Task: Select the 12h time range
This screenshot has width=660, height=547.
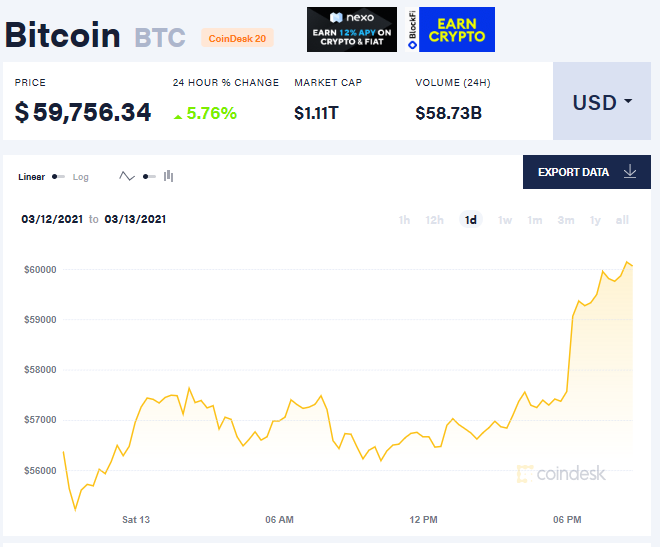Action: (x=435, y=220)
